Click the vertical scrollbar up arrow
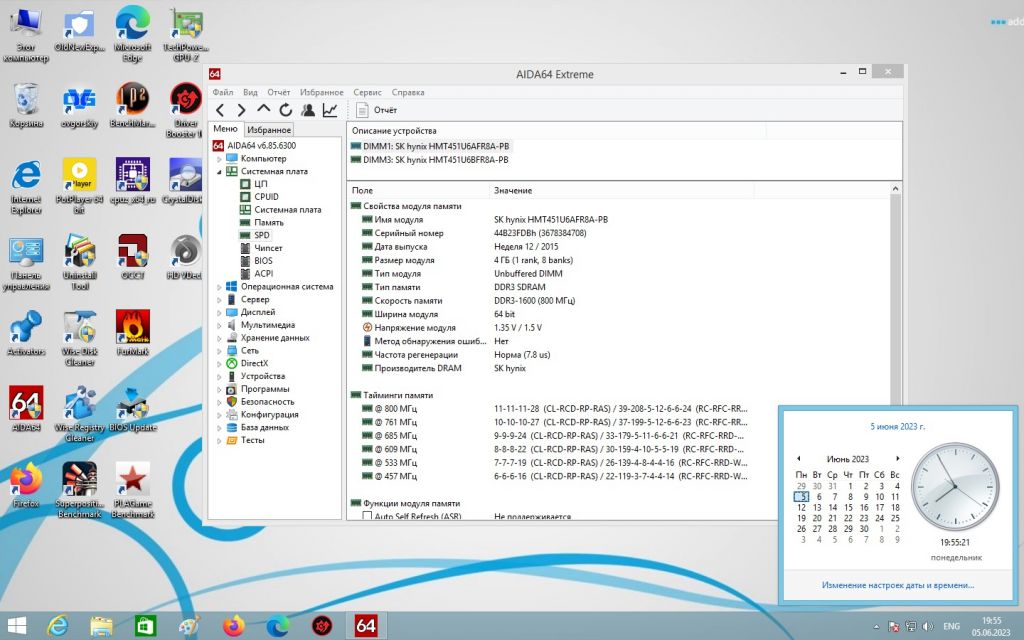Viewport: 1024px width, 640px height. 895,189
